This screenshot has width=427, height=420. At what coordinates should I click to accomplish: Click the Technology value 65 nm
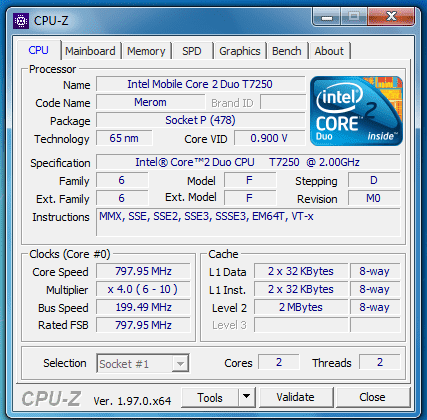click(124, 138)
